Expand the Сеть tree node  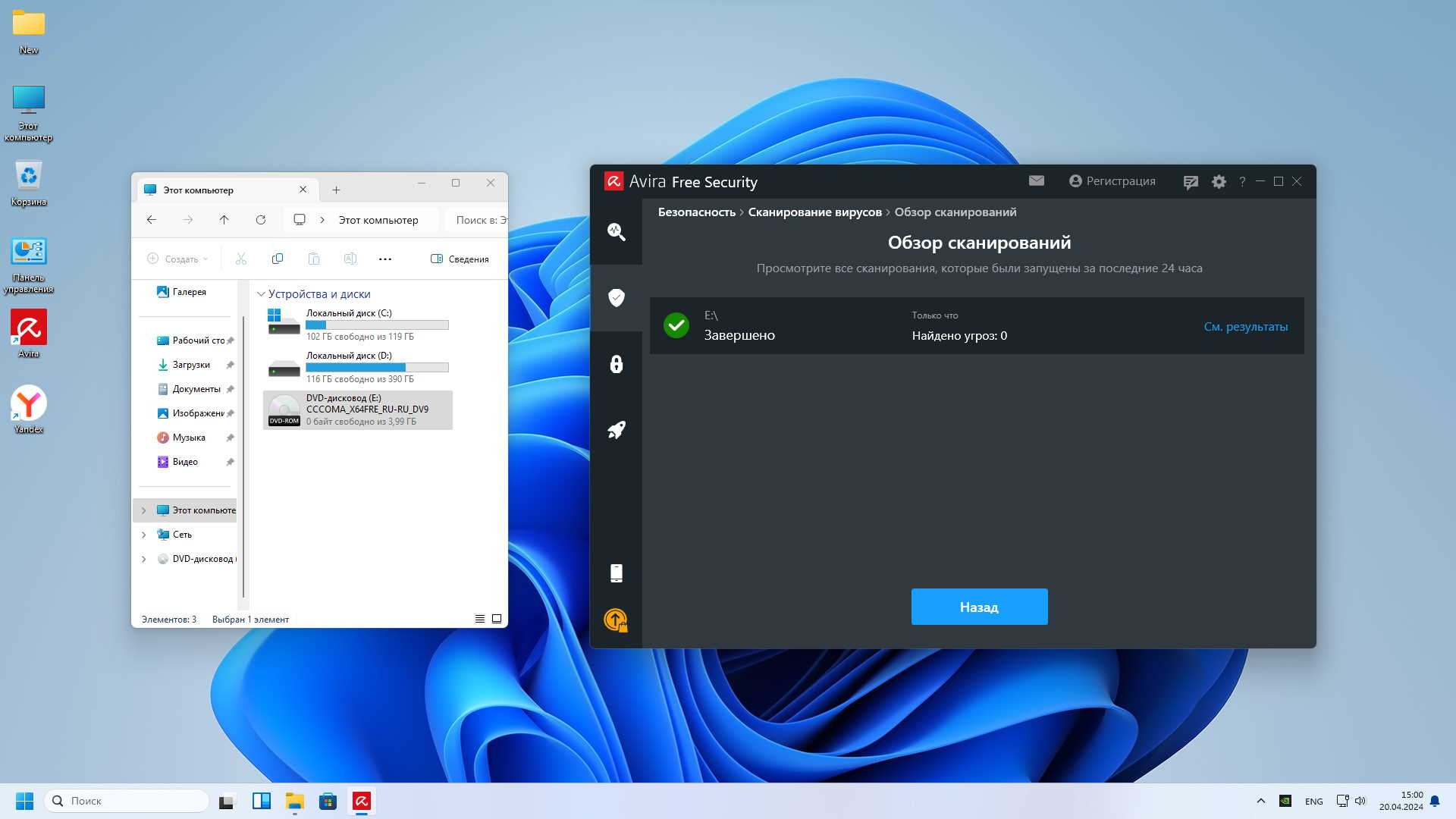pos(144,535)
